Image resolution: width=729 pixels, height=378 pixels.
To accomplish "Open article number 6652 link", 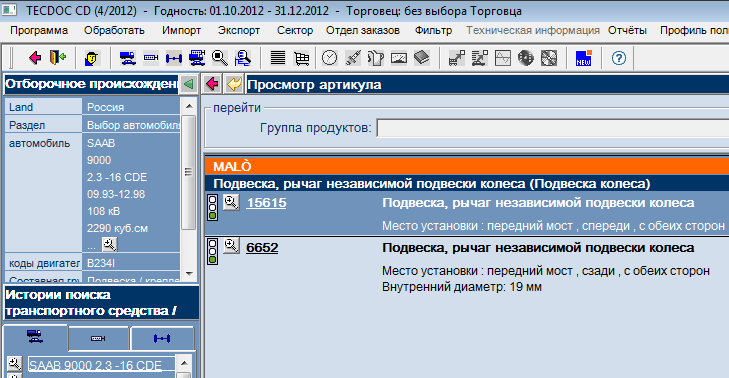I will [262, 247].
